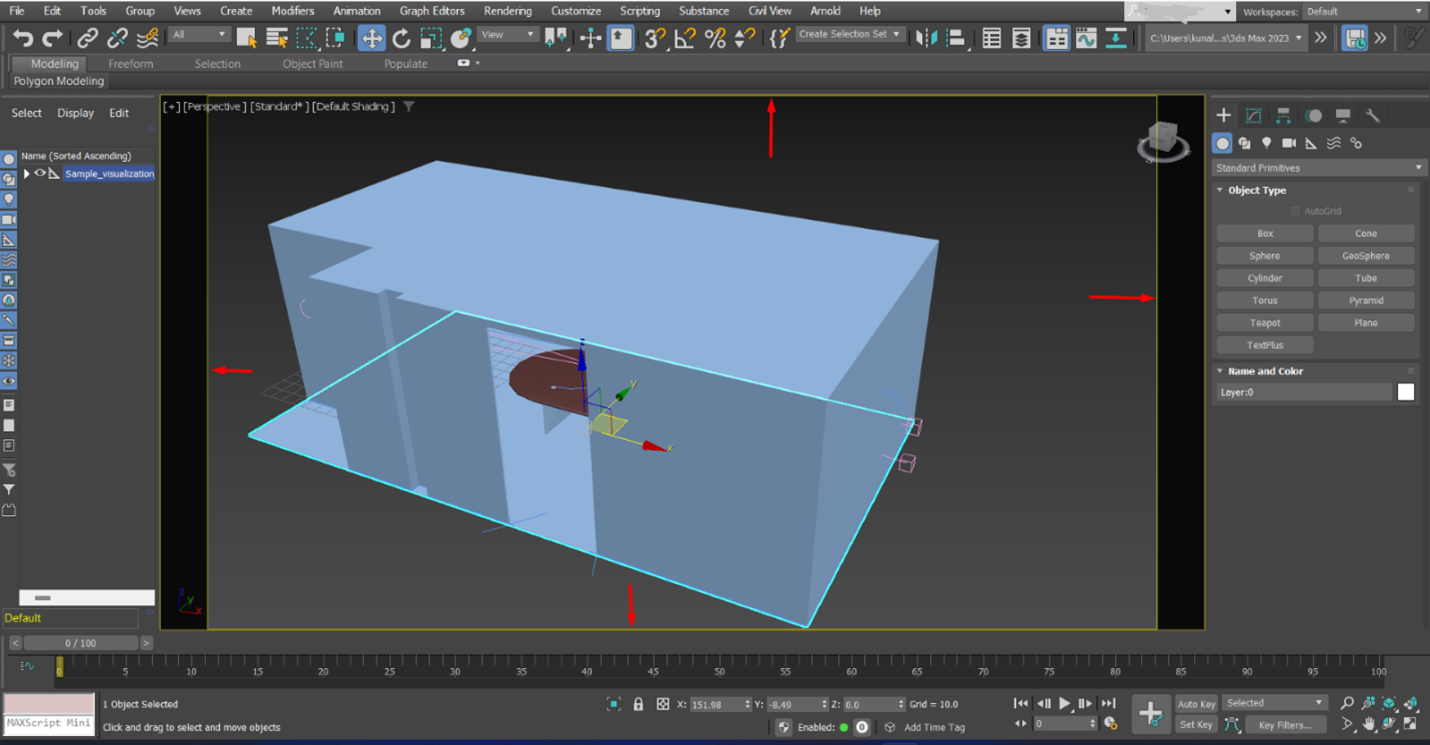Toggle visibility eye of Sample_visualization

(x=40, y=173)
